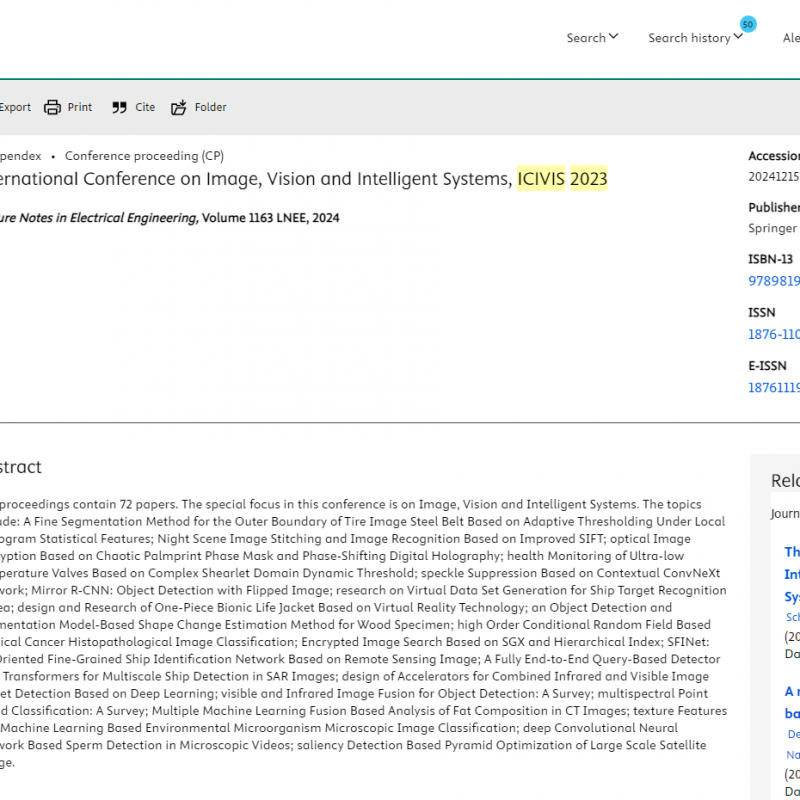
Task: Click the 'De' author link in related documents
Action: coord(793,735)
